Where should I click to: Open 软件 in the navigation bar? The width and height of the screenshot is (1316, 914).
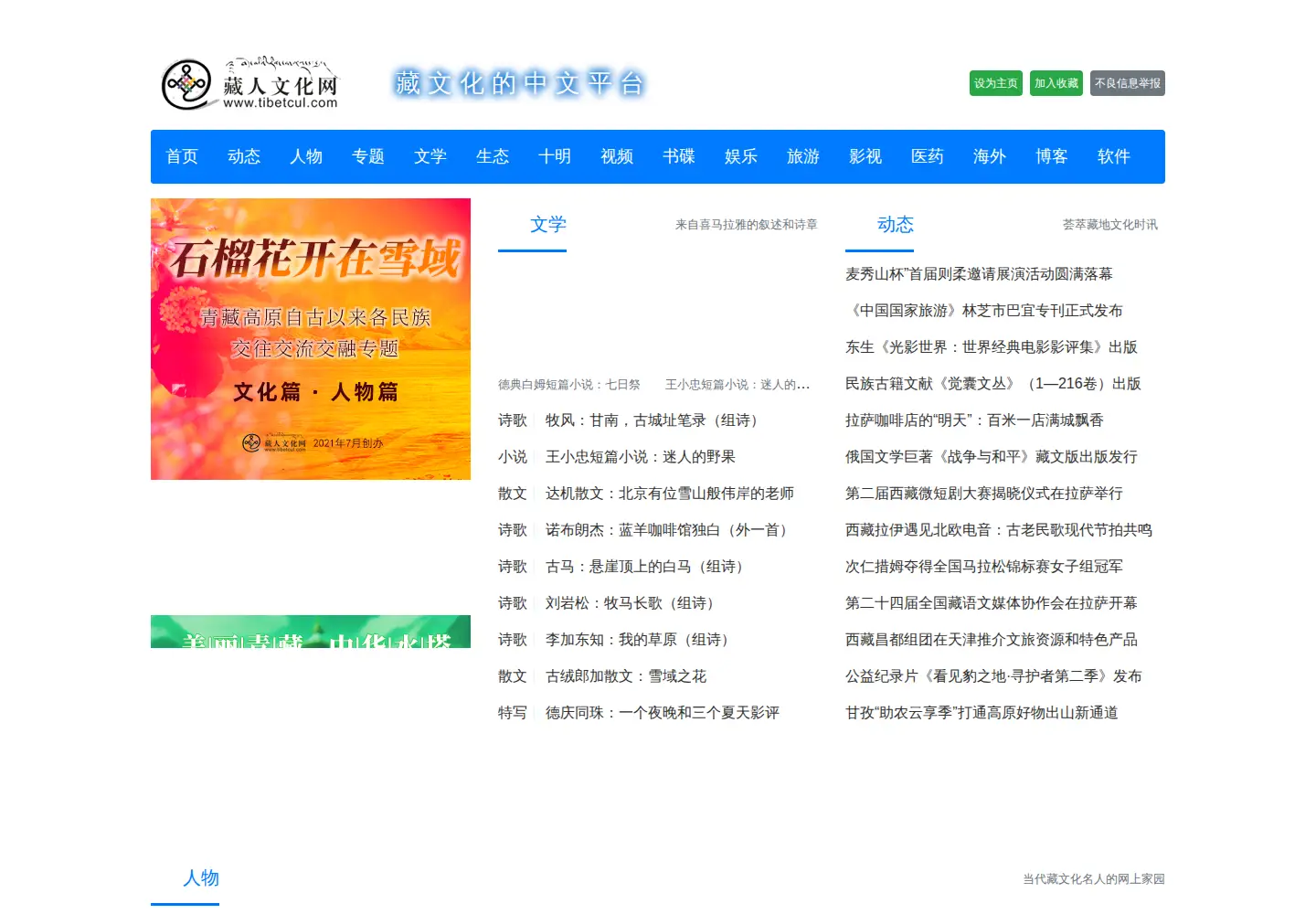tap(1114, 156)
